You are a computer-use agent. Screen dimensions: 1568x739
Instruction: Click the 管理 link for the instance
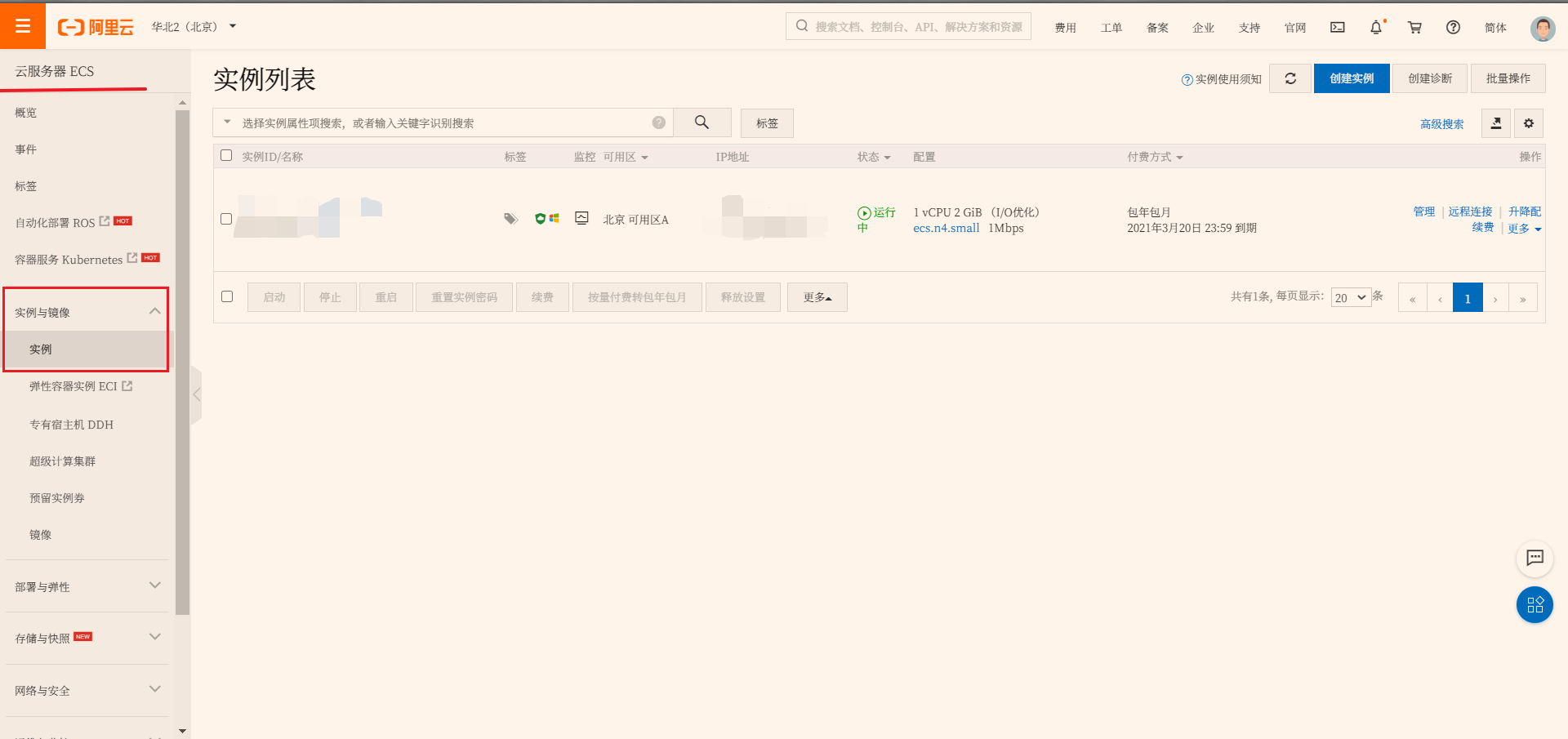click(1424, 211)
